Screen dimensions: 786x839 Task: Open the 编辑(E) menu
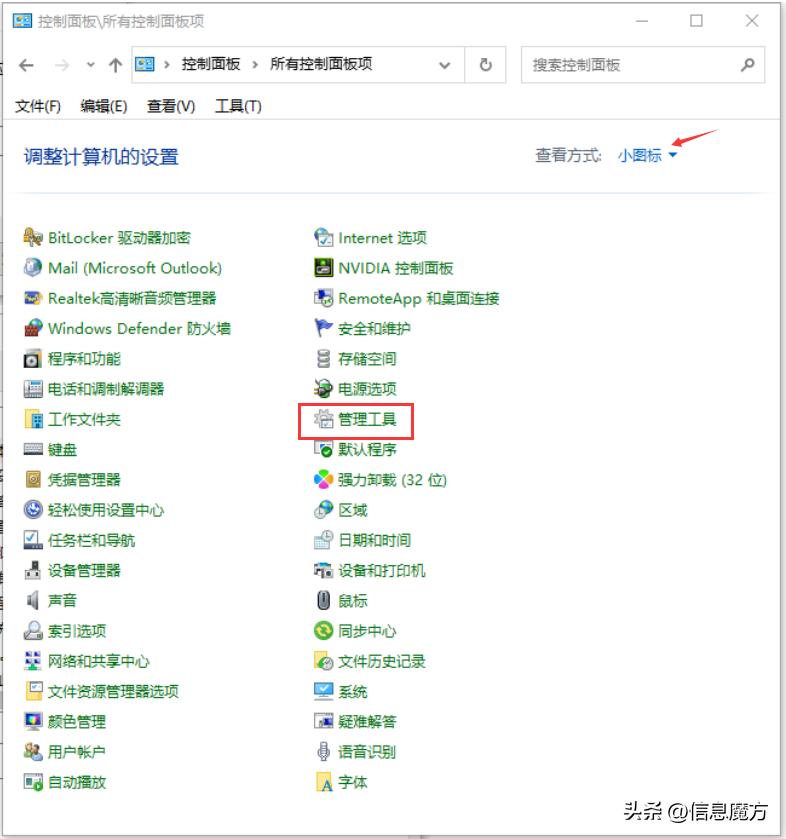104,106
